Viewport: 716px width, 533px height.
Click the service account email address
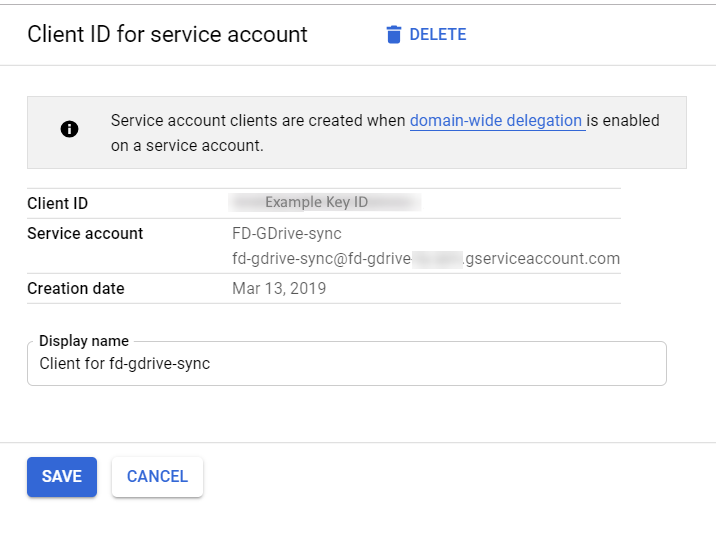point(425,259)
